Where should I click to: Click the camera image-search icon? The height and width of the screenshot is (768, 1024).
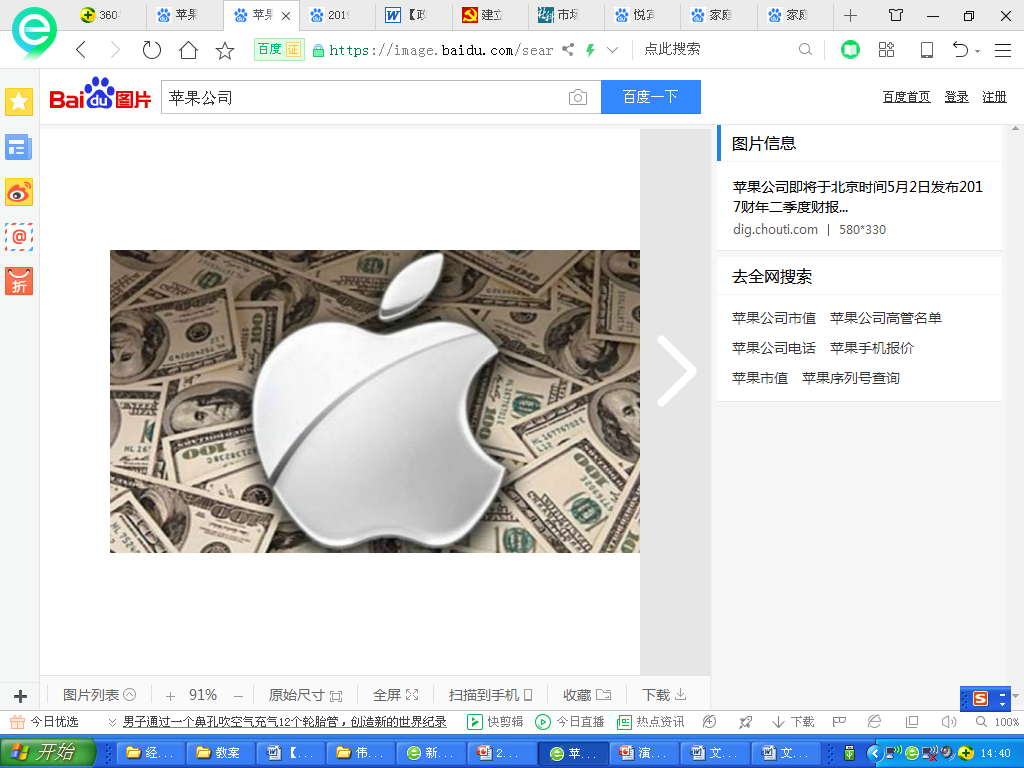point(578,97)
